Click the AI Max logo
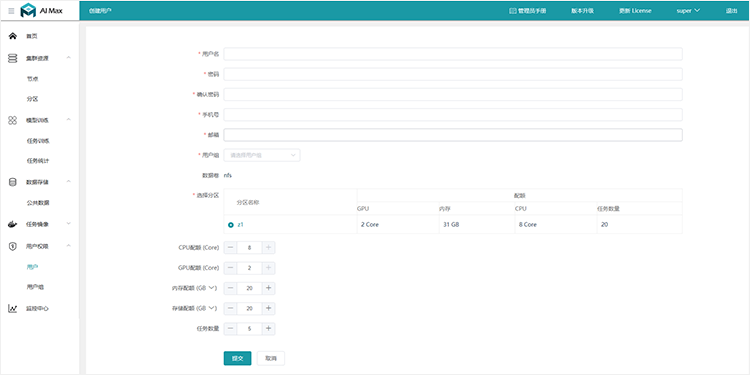Image resolution: width=750 pixels, height=375 pixels. click(x=42, y=11)
